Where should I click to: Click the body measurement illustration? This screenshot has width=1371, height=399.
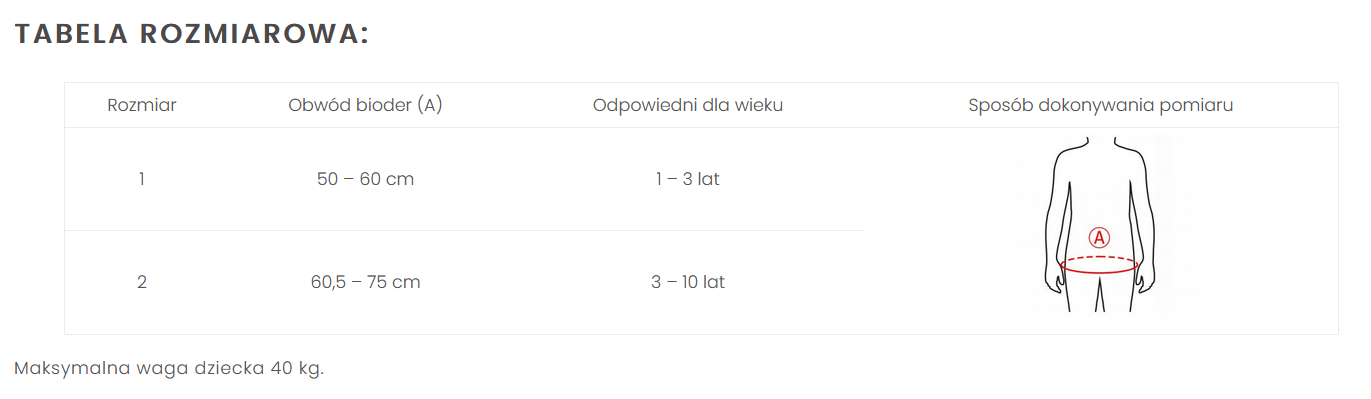tap(1100, 225)
